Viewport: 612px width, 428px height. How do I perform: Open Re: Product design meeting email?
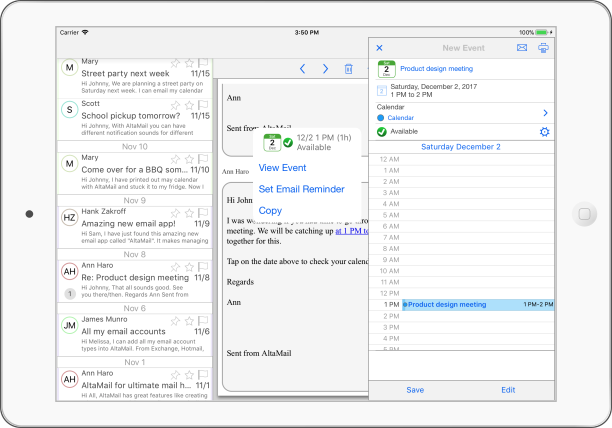[x=135, y=281]
